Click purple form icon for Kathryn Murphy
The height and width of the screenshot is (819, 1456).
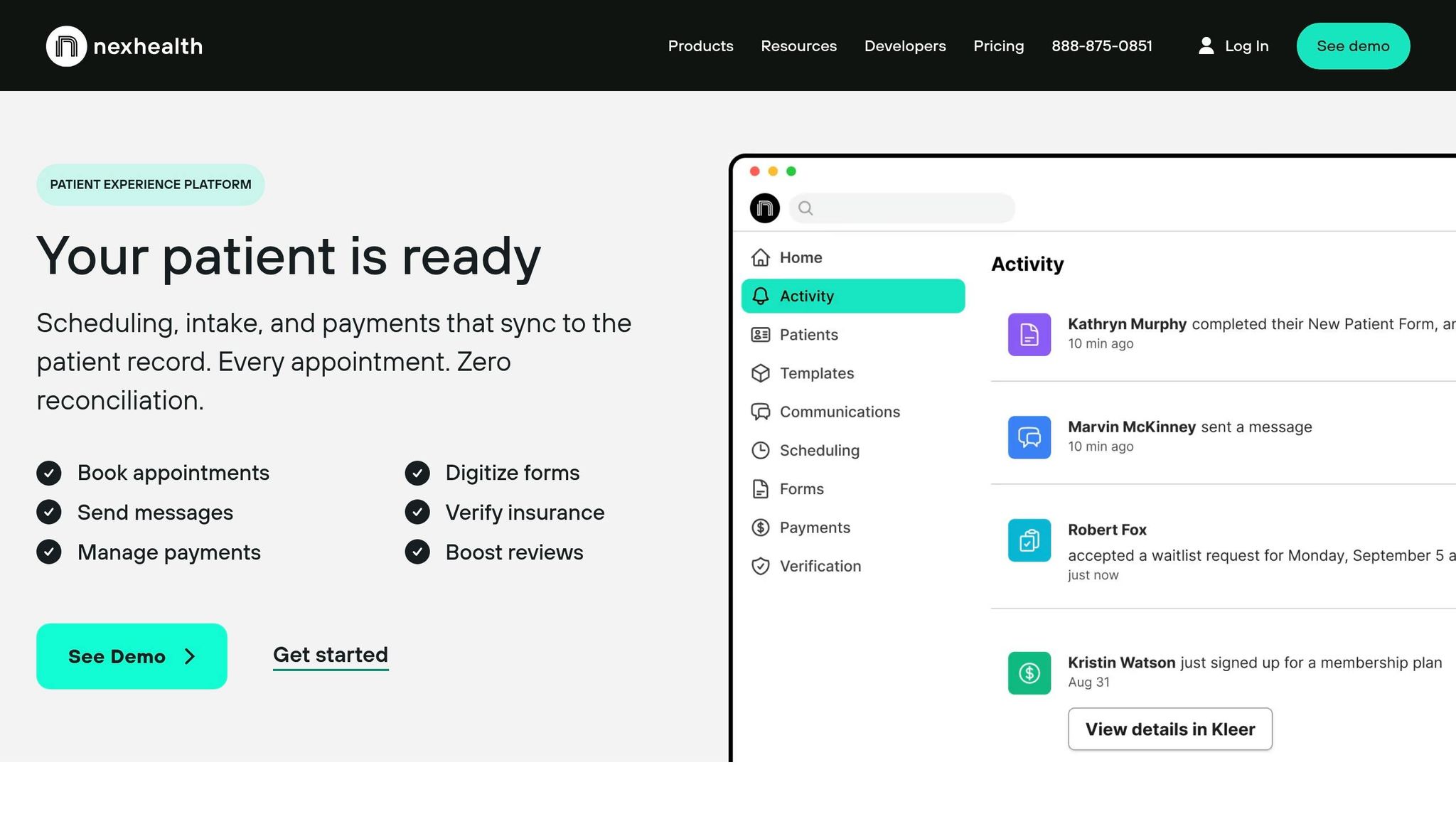[x=1029, y=334]
